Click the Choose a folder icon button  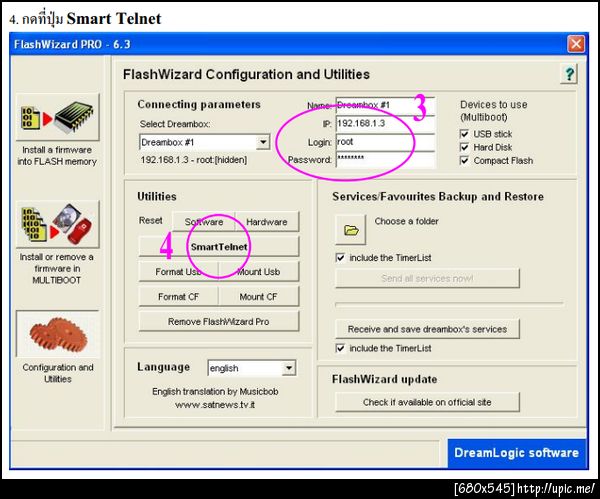(351, 230)
